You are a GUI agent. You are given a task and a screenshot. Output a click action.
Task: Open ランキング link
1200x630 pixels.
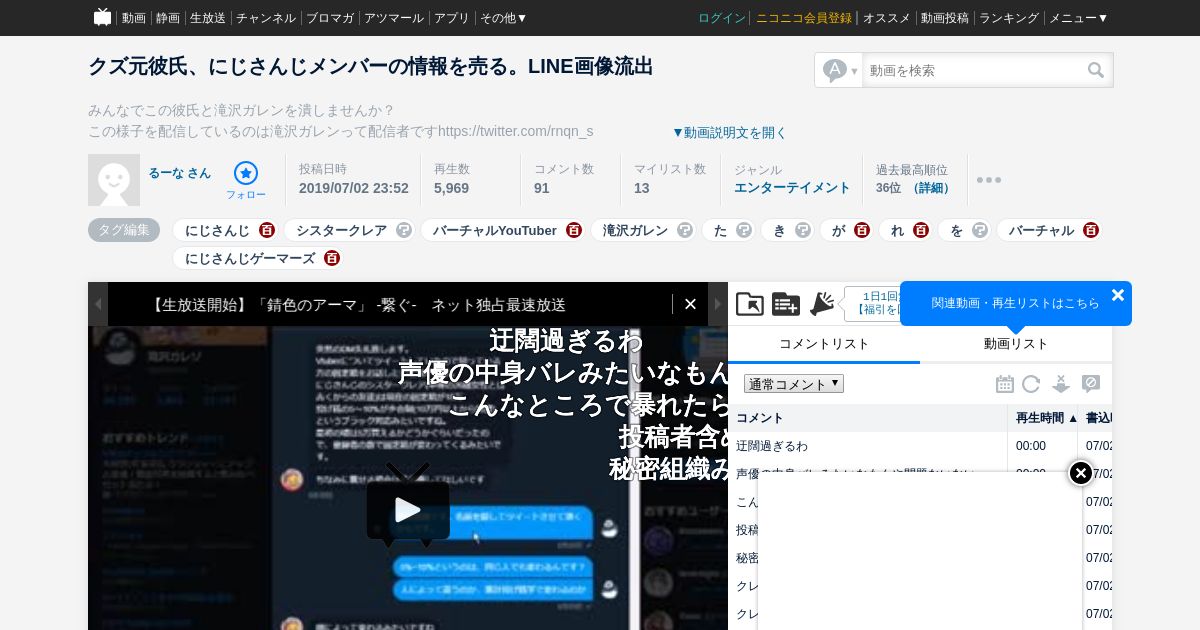tap(1009, 18)
